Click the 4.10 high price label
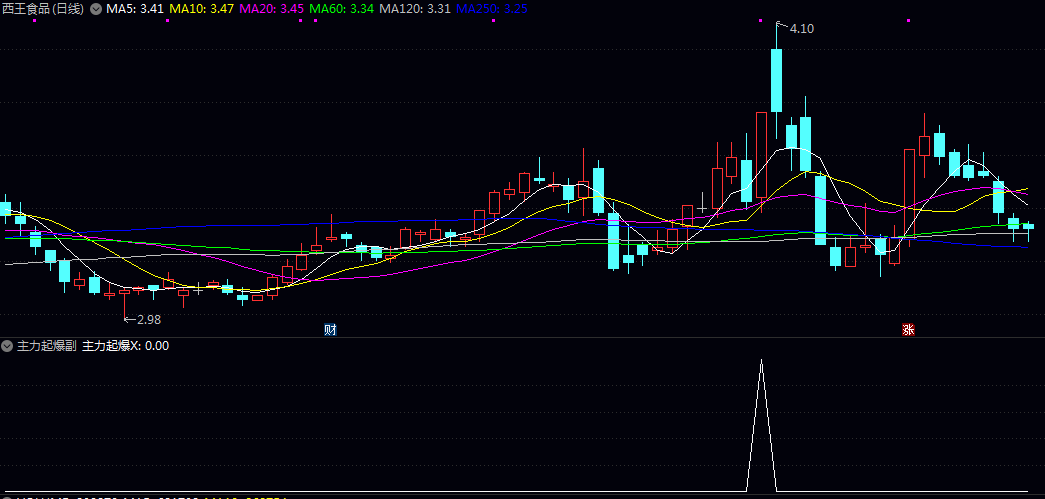Screen dimensions: 1045x499 (x=802, y=29)
